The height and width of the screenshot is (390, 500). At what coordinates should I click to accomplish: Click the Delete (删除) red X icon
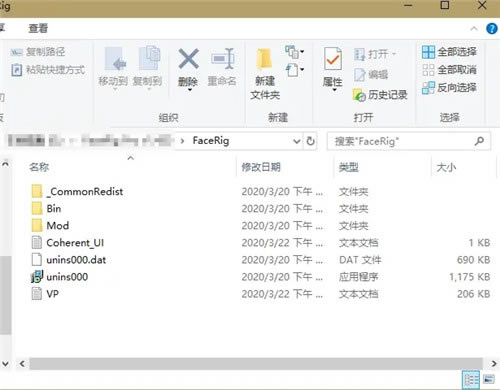[188, 59]
